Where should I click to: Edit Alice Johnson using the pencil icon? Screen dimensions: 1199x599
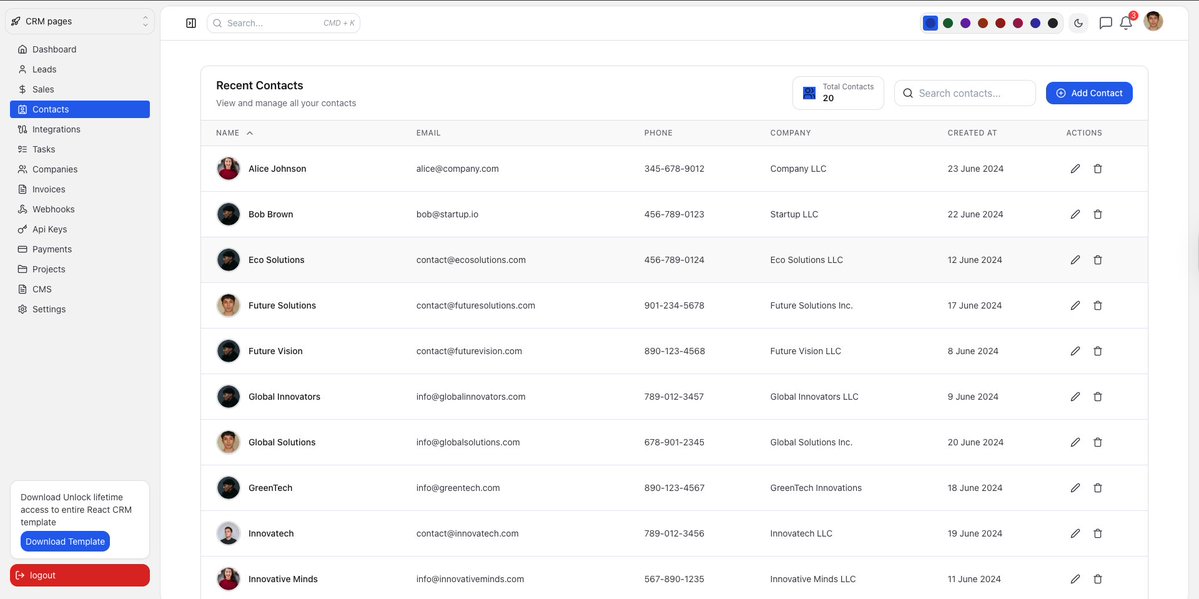click(x=1074, y=168)
